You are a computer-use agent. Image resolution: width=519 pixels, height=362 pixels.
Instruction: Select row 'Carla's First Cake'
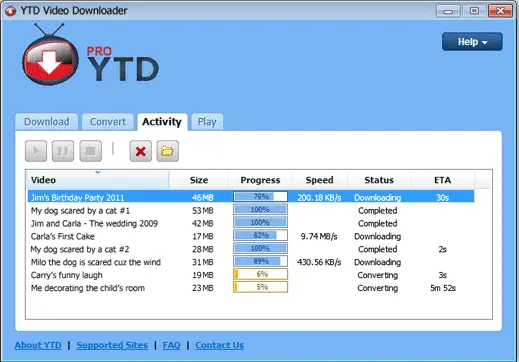click(x=251, y=236)
